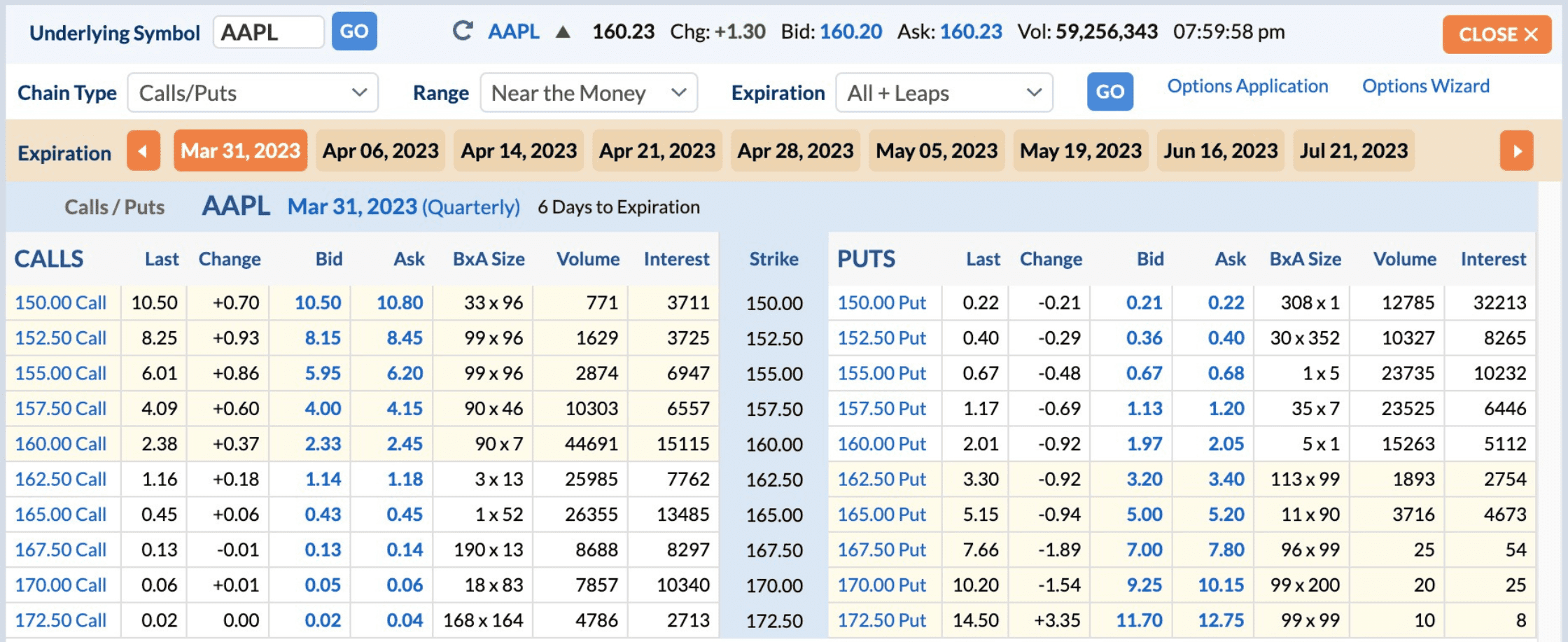Image resolution: width=1568 pixels, height=642 pixels.
Task: Open the 157.50 Call link
Action: (x=61, y=408)
